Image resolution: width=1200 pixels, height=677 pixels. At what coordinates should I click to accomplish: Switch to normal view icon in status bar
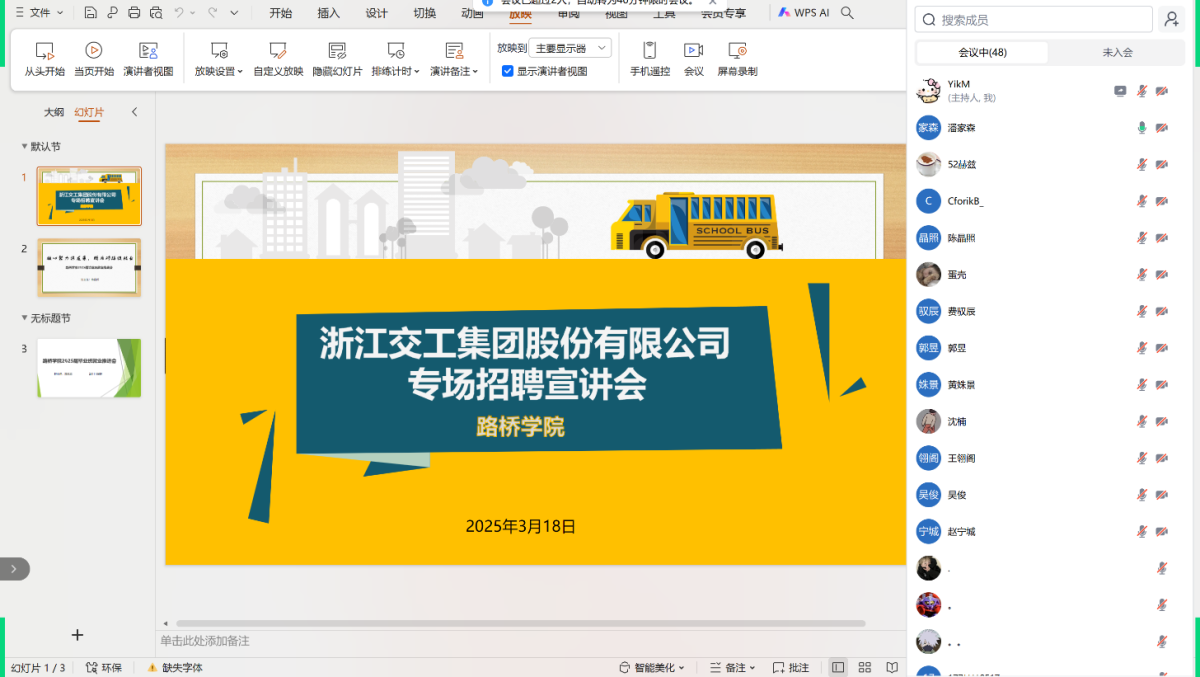coord(838,667)
